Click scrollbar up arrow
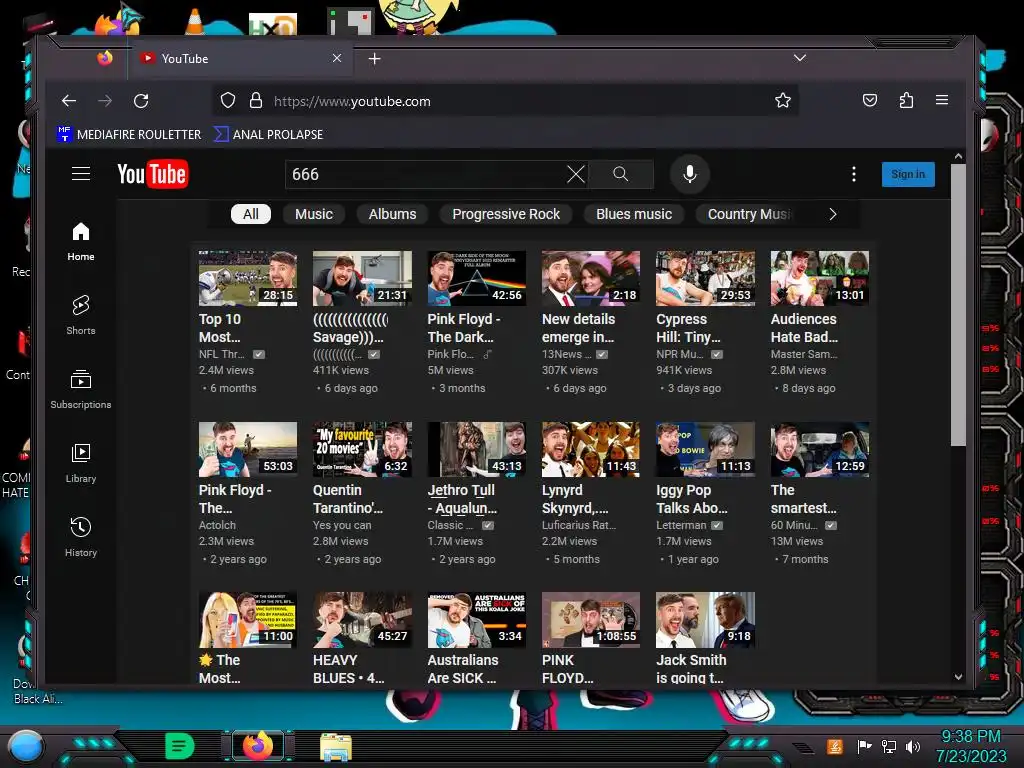The width and height of the screenshot is (1024, 768). pos(958,157)
